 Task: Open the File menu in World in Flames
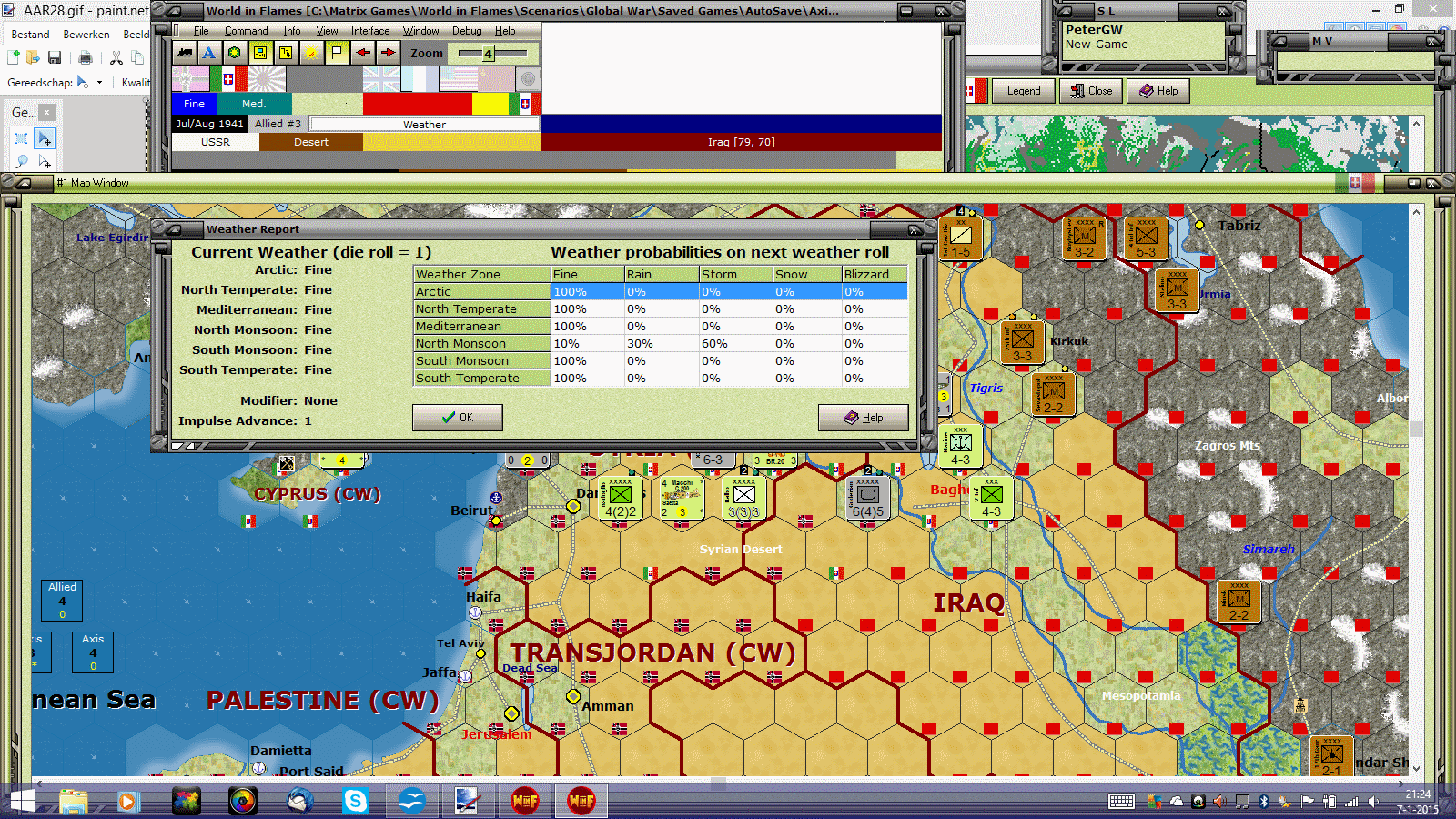(201, 31)
